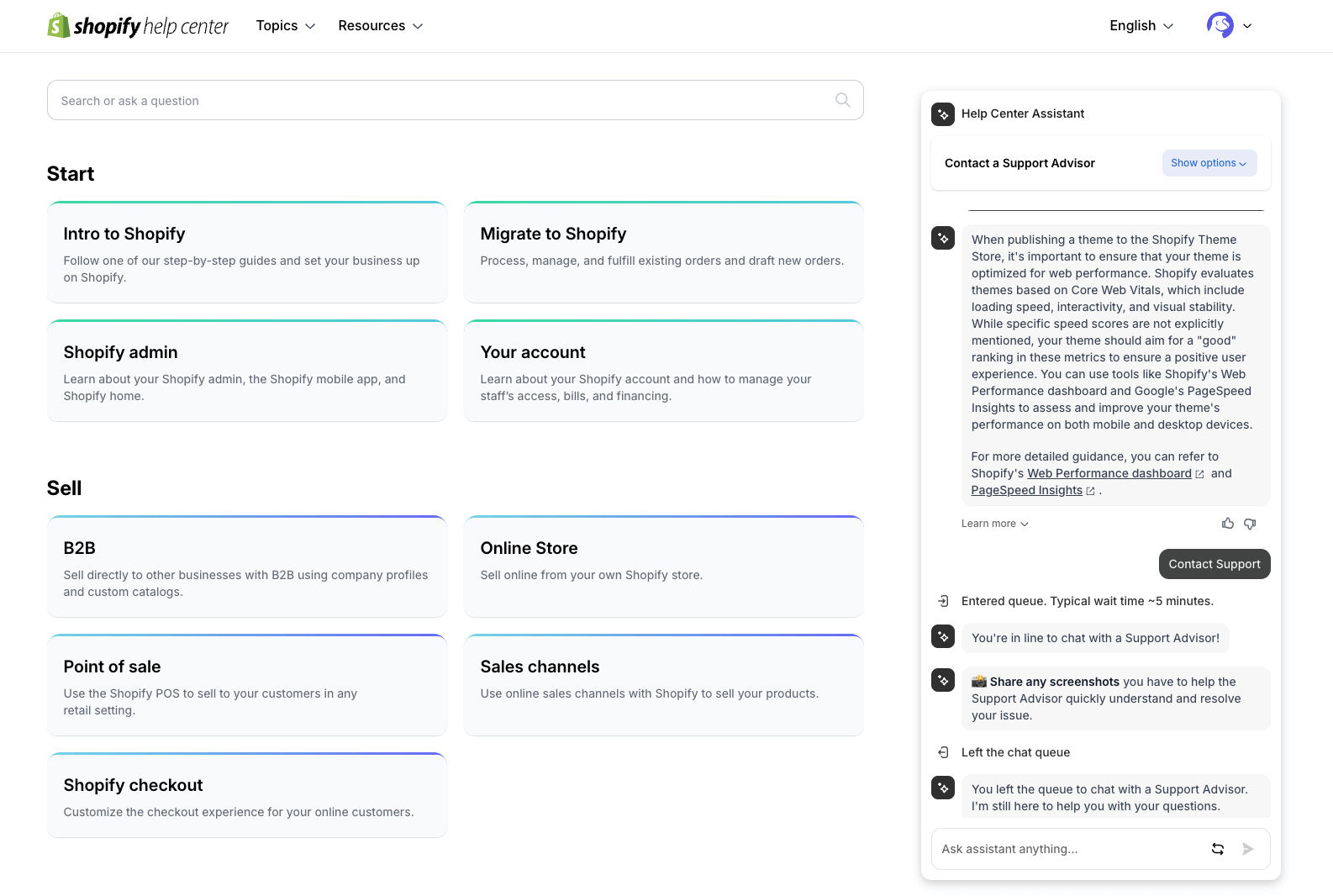Image resolution: width=1333 pixels, height=896 pixels.
Task: Click the Sell section heading
Action: pyautogui.click(x=64, y=488)
